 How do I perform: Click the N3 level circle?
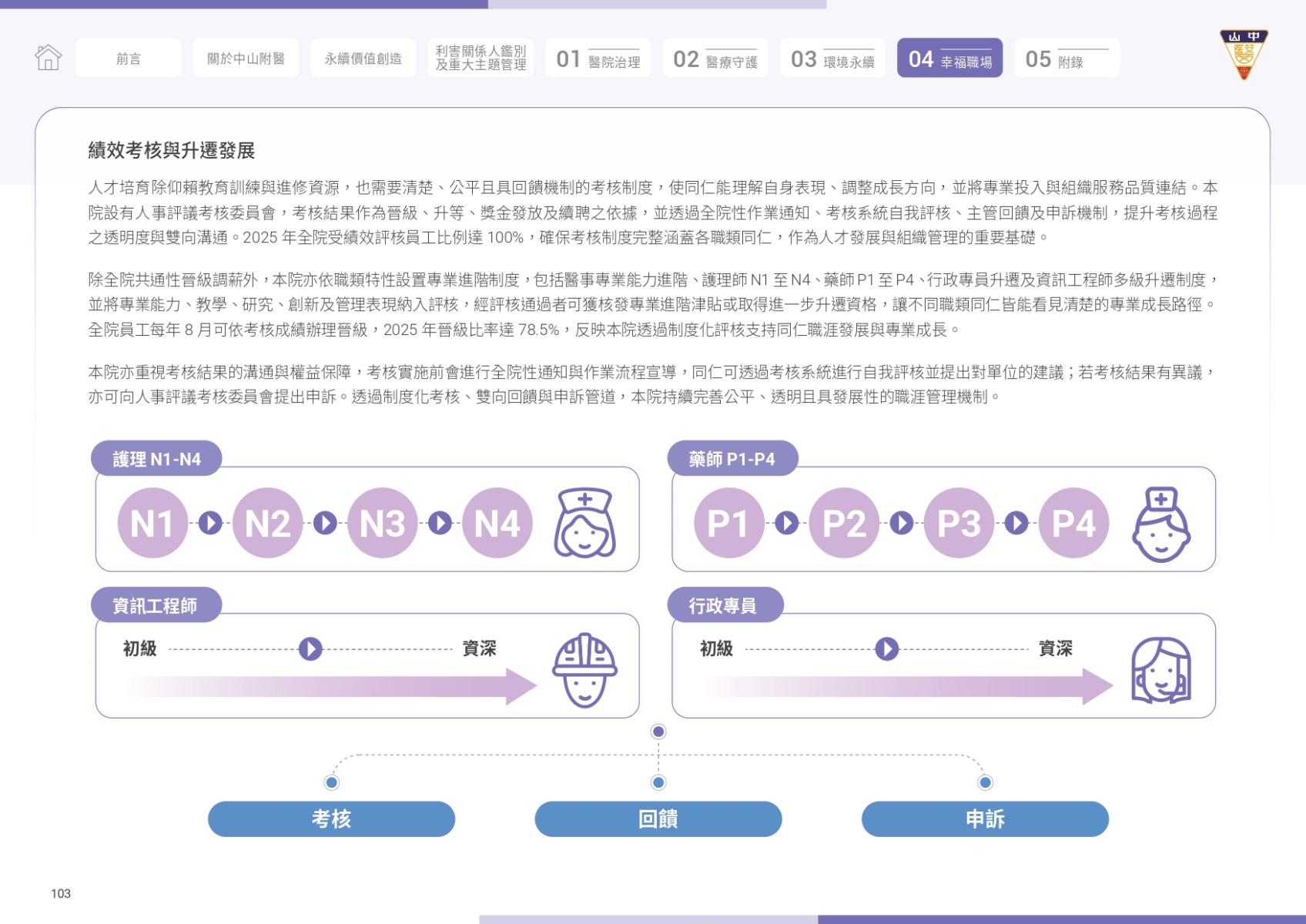[382, 523]
